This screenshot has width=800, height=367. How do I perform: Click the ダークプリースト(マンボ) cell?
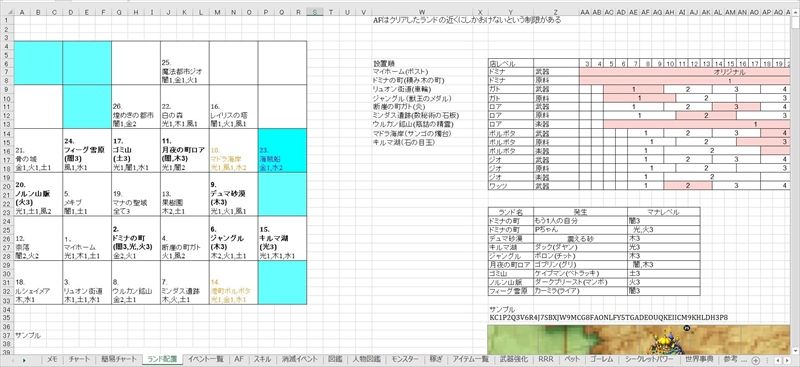point(580,281)
